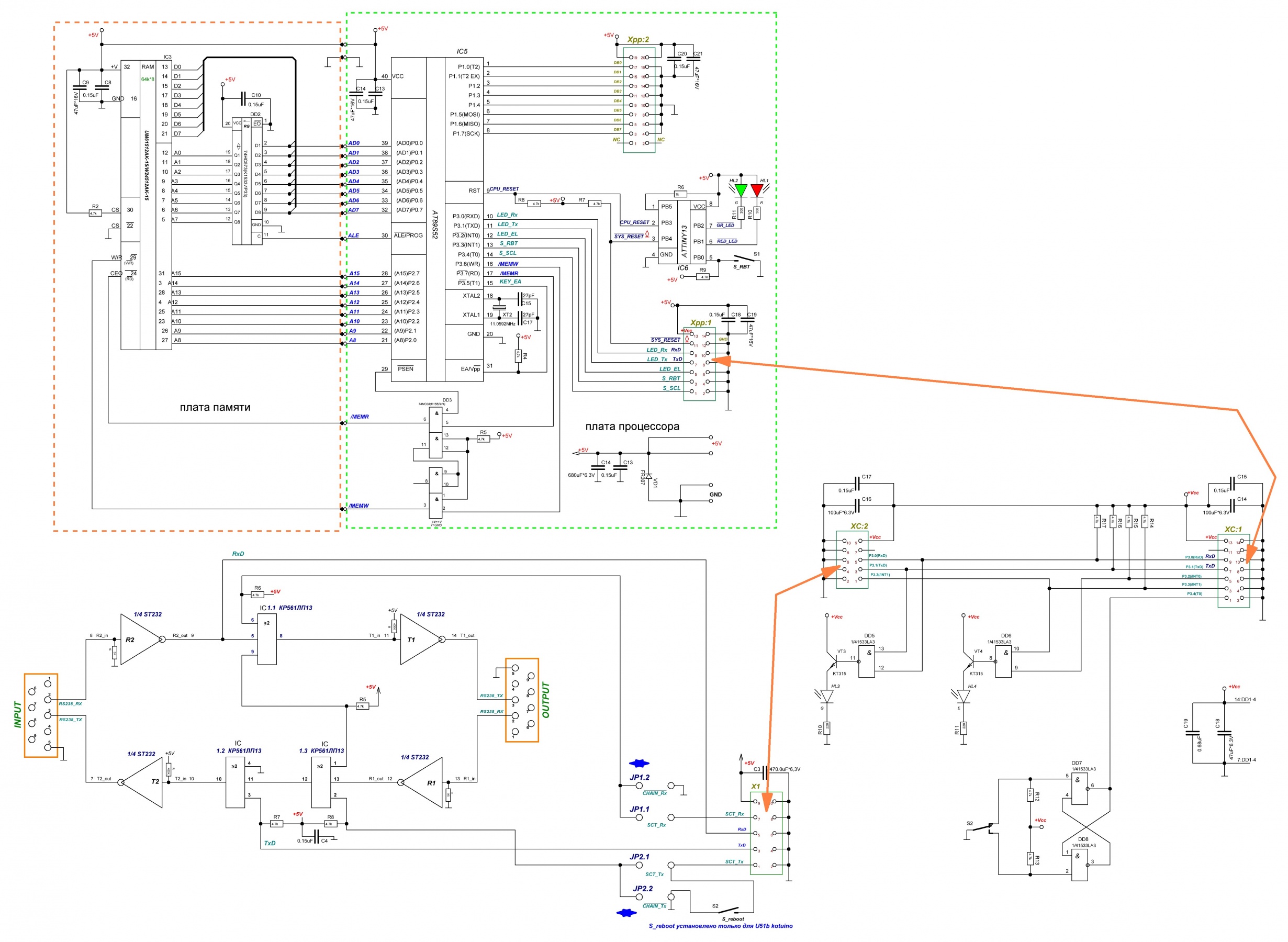Click the EA/Vpp pin label
Viewport: 1288px width, 942px height.
(x=471, y=369)
